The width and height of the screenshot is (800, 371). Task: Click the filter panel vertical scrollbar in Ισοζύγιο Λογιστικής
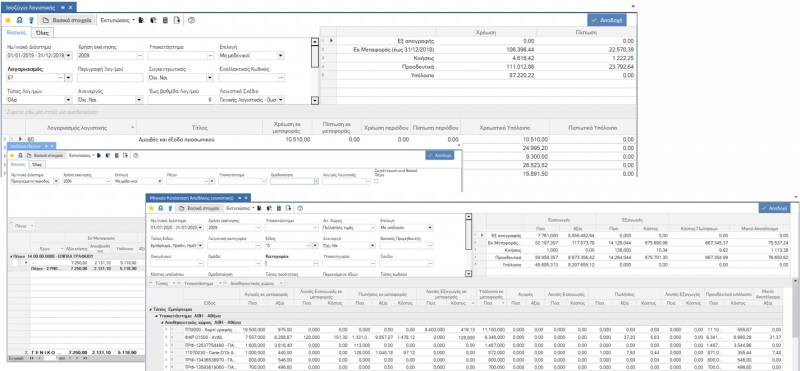(315, 71)
